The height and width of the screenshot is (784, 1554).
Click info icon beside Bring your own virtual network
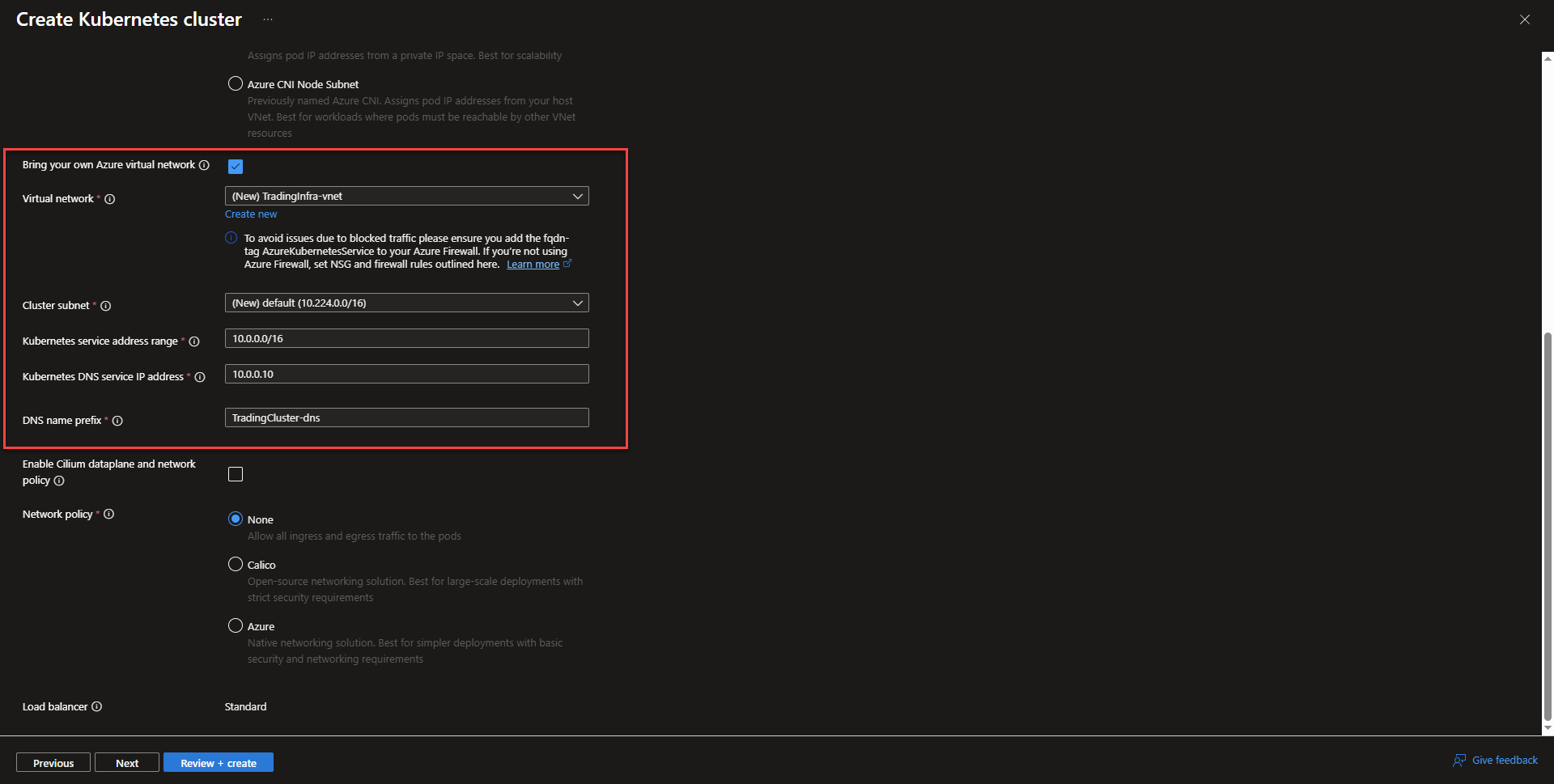point(204,165)
